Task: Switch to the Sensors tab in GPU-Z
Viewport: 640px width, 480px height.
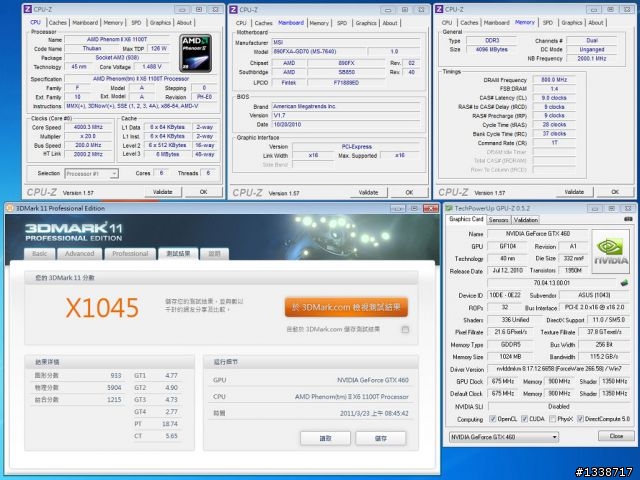Action: click(x=498, y=220)
